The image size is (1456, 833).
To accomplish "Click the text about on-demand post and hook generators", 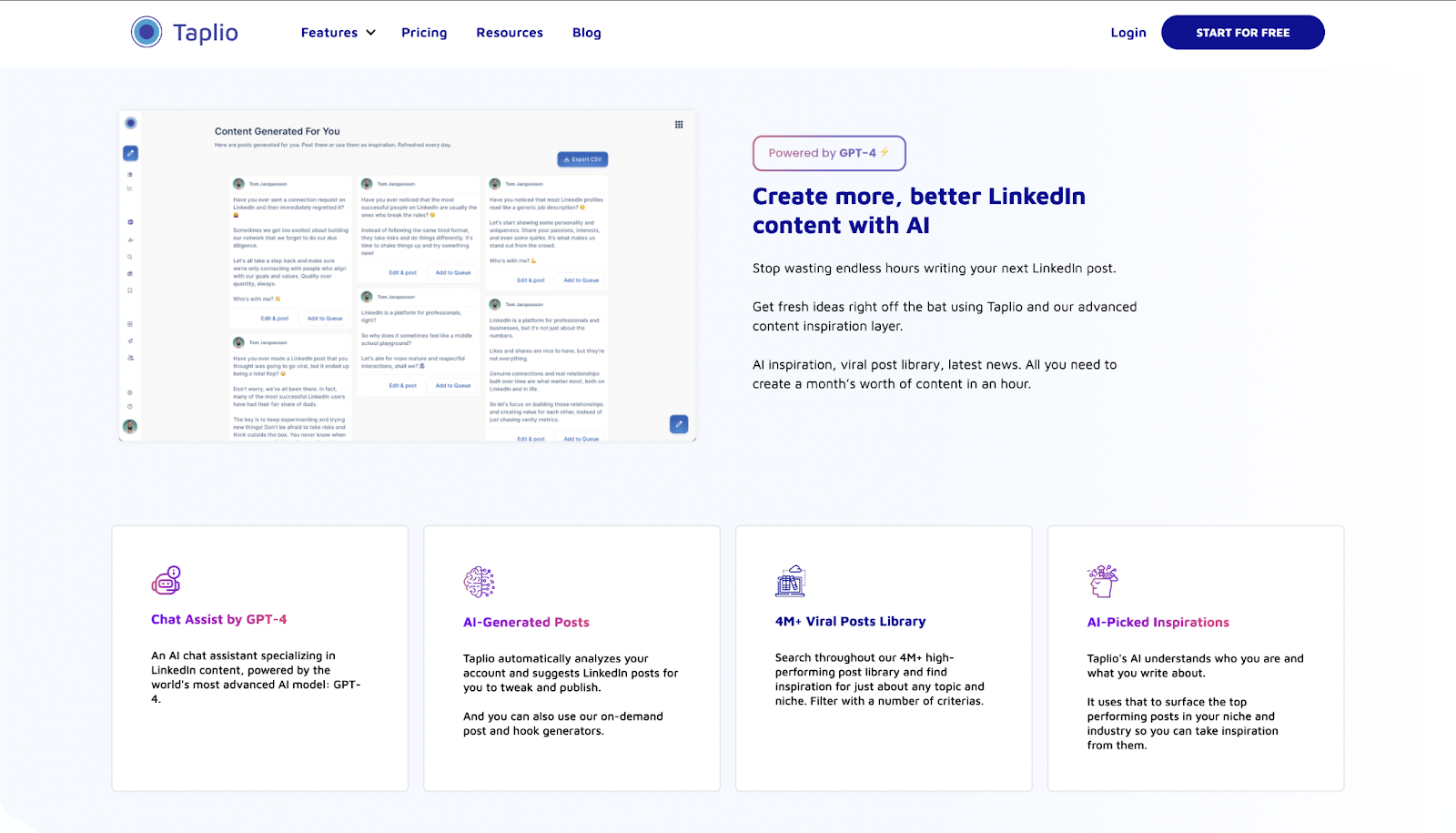I will coord(563,724).
